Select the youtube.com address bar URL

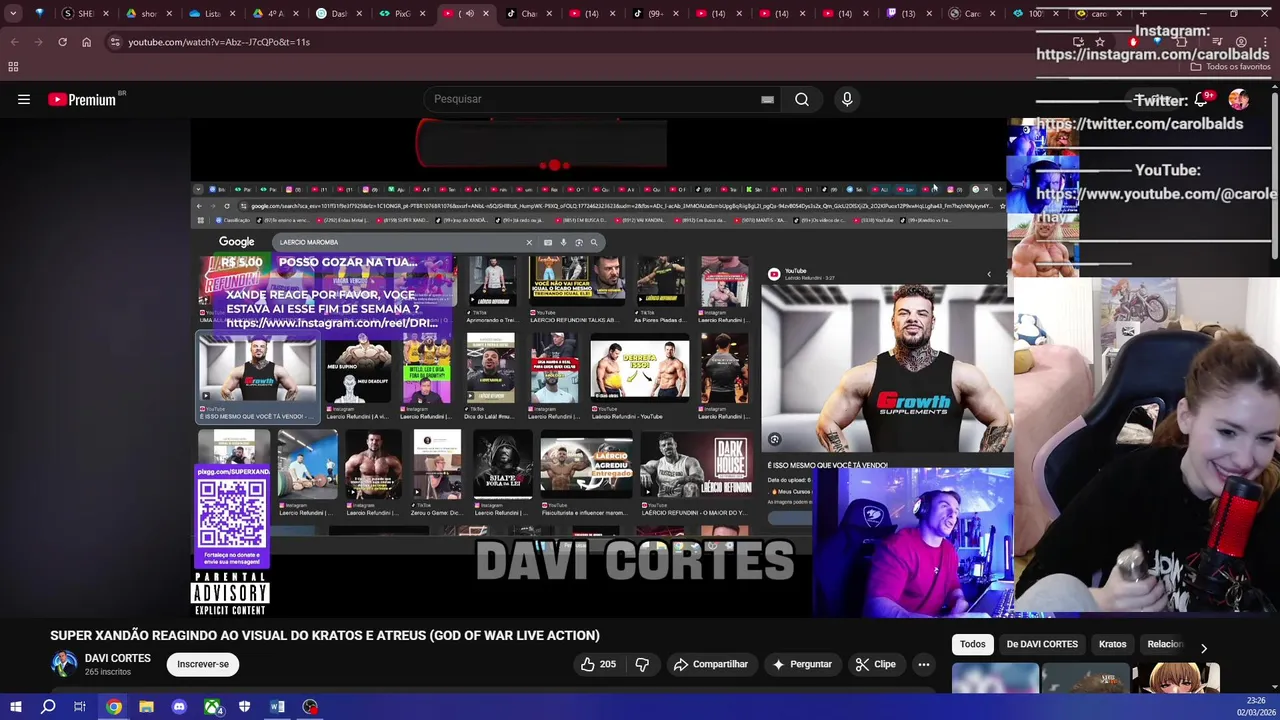coord(219,42)
